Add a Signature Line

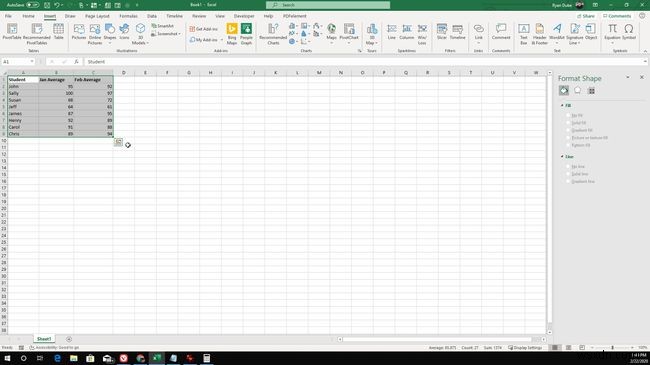[x=575, y=34]
